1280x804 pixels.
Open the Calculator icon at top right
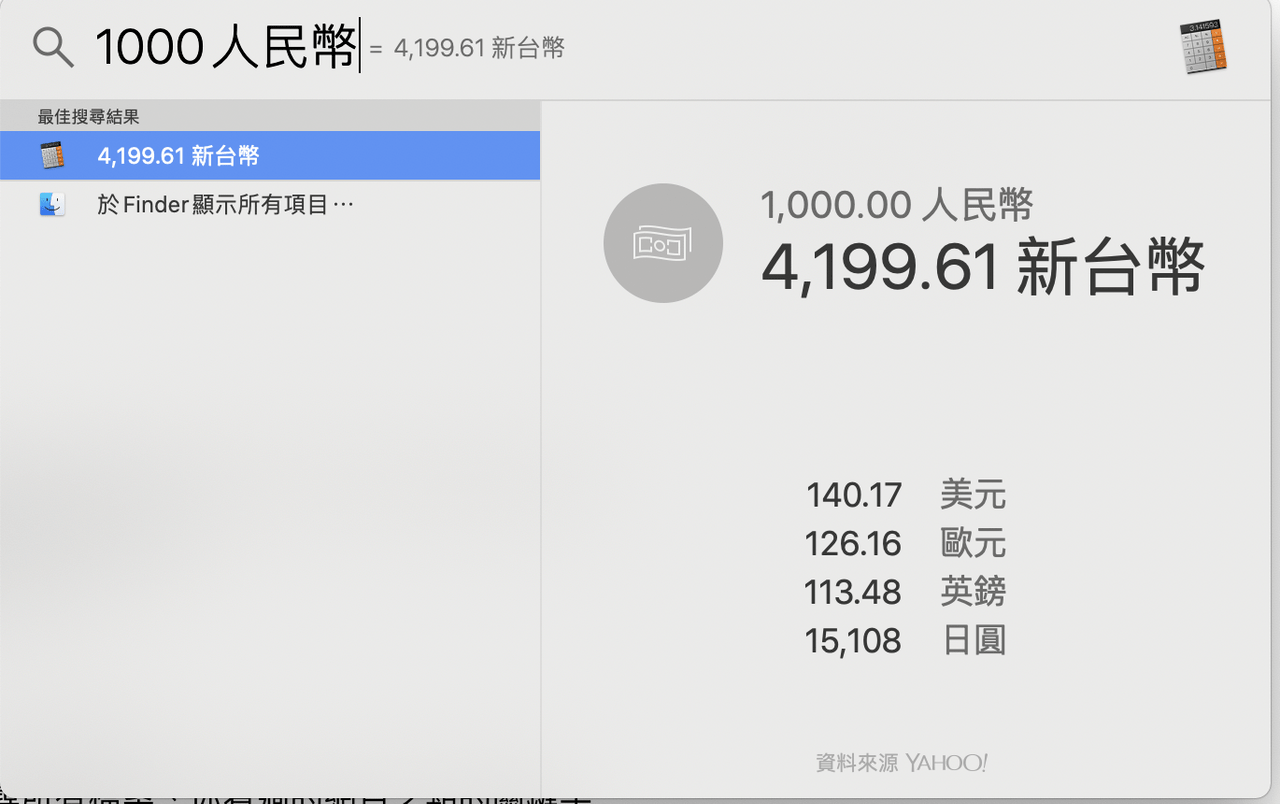click(x=1204, y=47)
